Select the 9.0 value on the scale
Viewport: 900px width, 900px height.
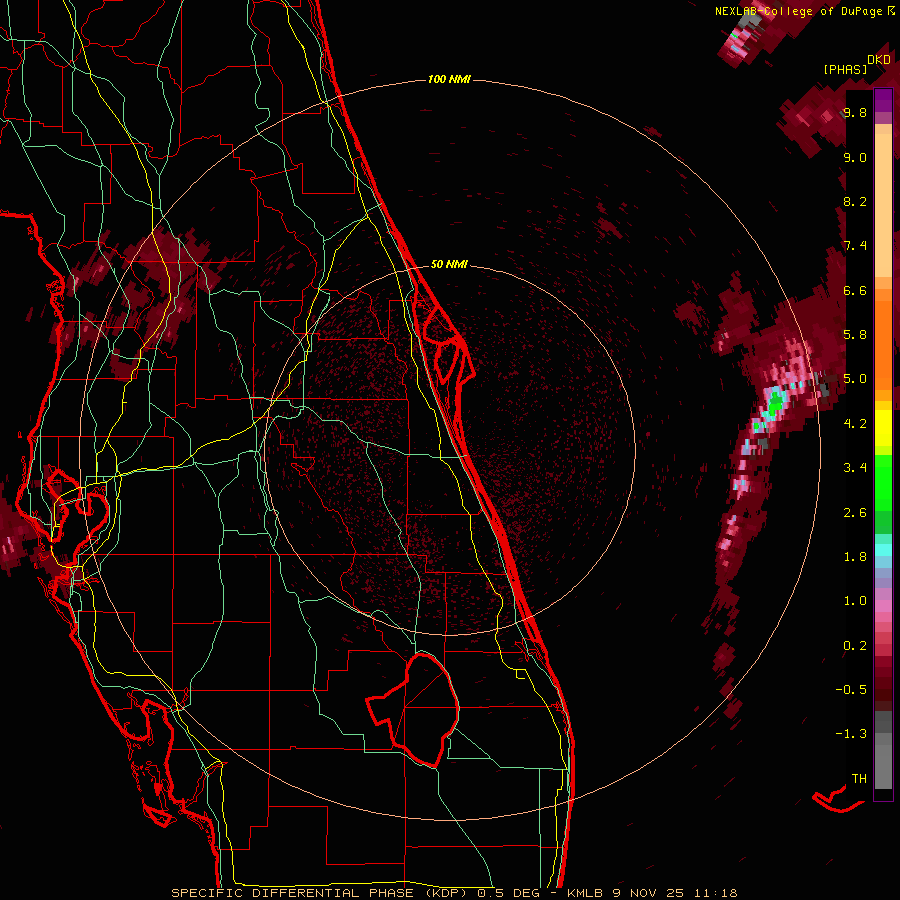tap(855, 157)
